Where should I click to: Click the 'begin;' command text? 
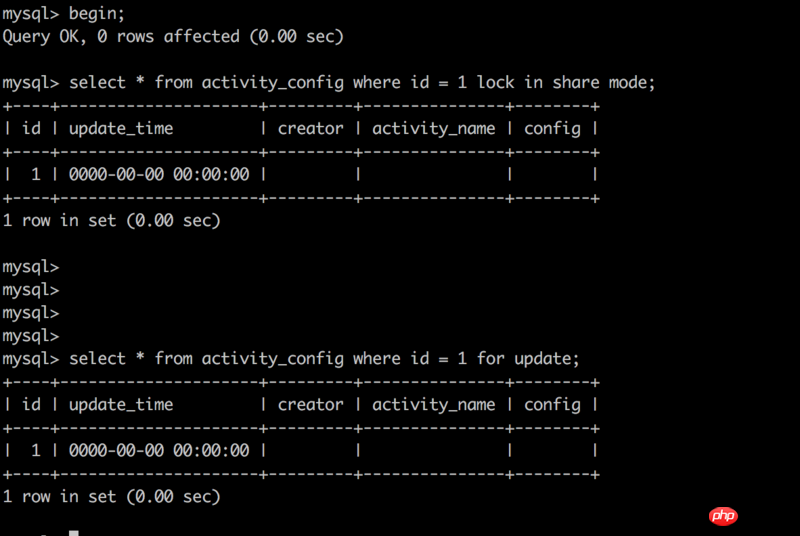click(96, 14)
